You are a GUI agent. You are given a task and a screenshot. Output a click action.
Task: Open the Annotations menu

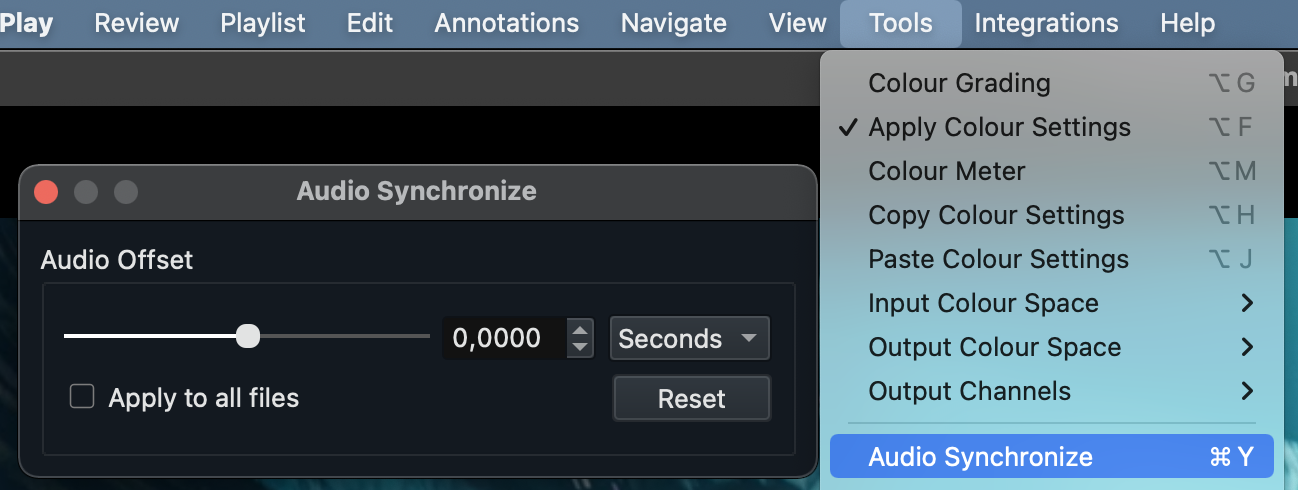click(506, 23)
